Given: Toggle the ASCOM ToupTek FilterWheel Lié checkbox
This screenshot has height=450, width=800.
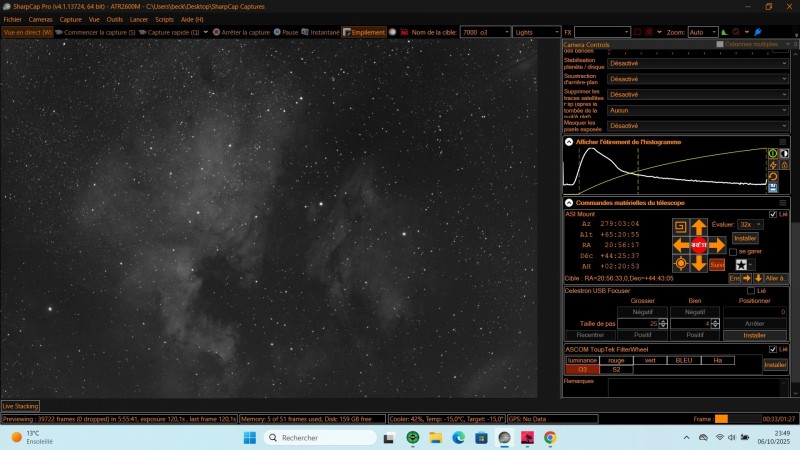Looking at the screenshot, I should [773, 349].
